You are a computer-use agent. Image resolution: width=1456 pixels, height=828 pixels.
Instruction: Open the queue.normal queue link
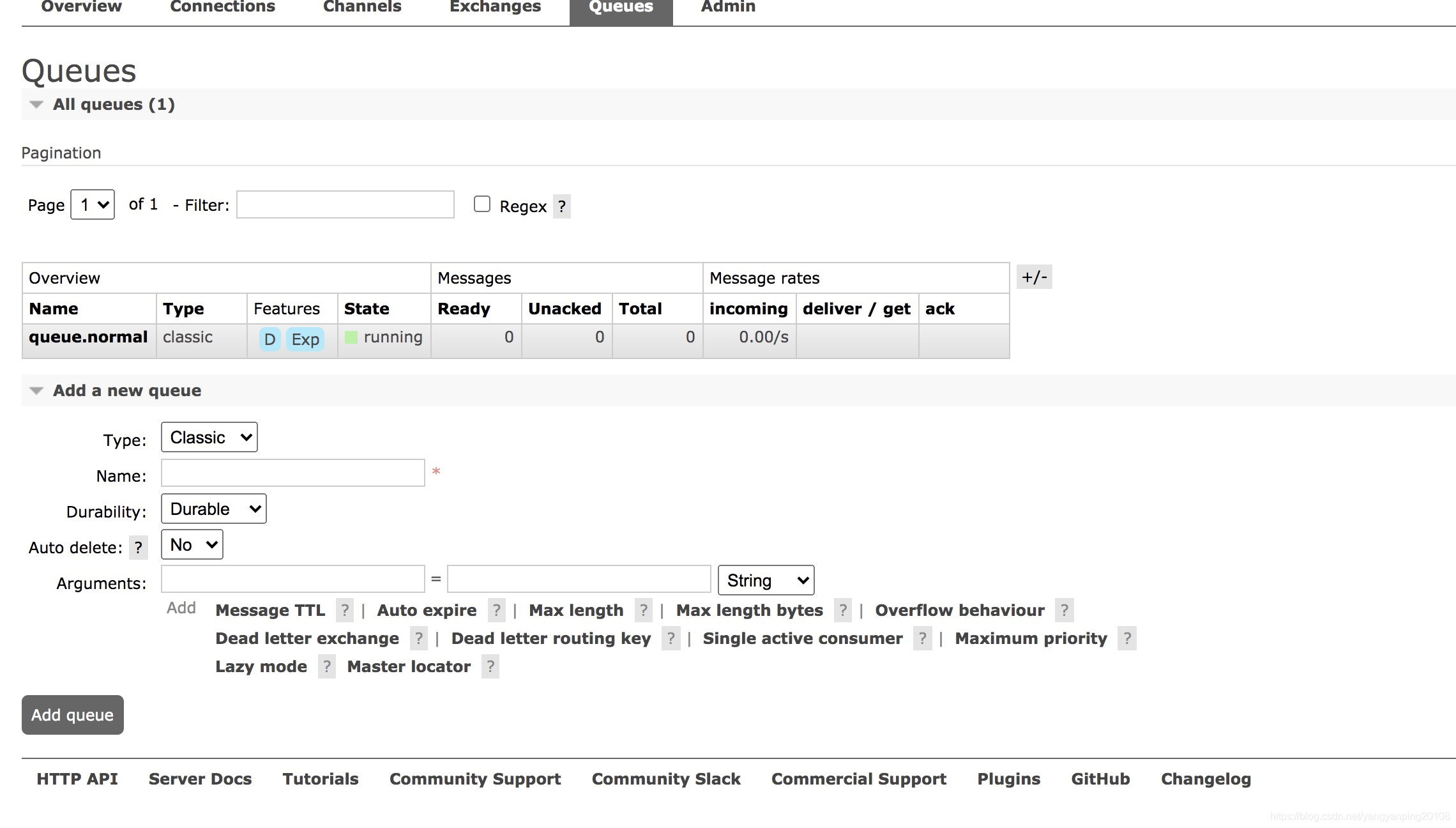88,337
